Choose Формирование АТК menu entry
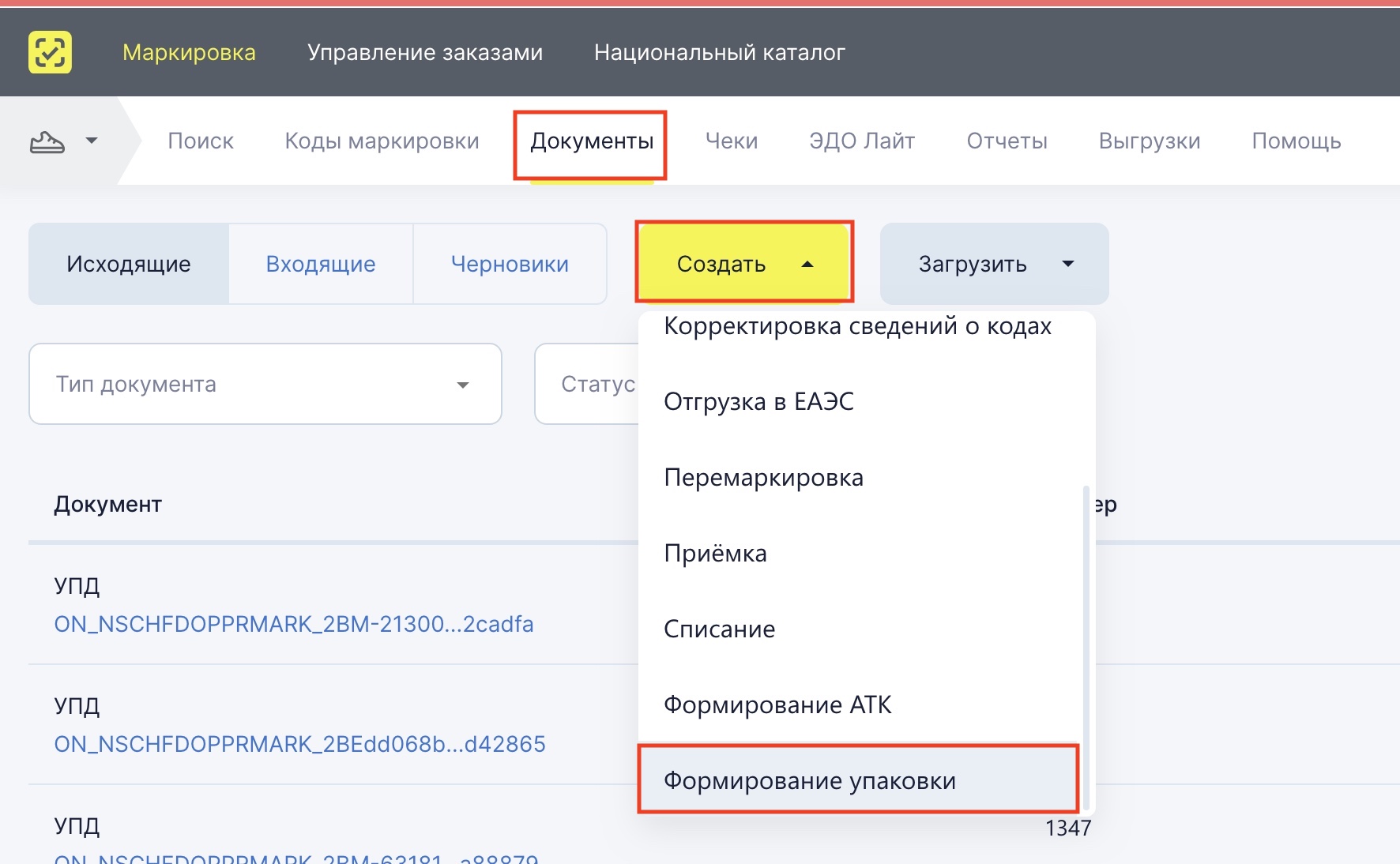 point(858,704)
